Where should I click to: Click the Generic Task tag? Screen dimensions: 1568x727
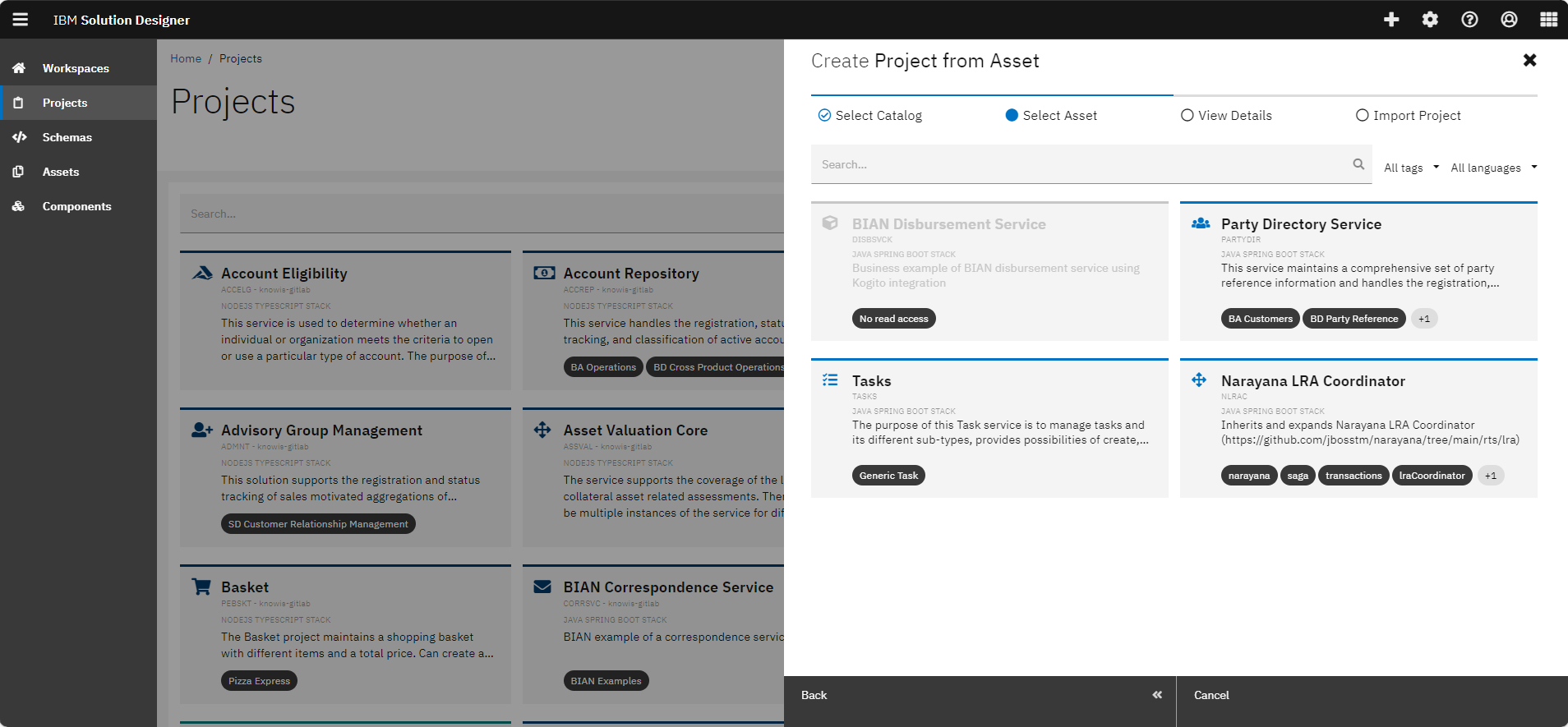point(888,476)
